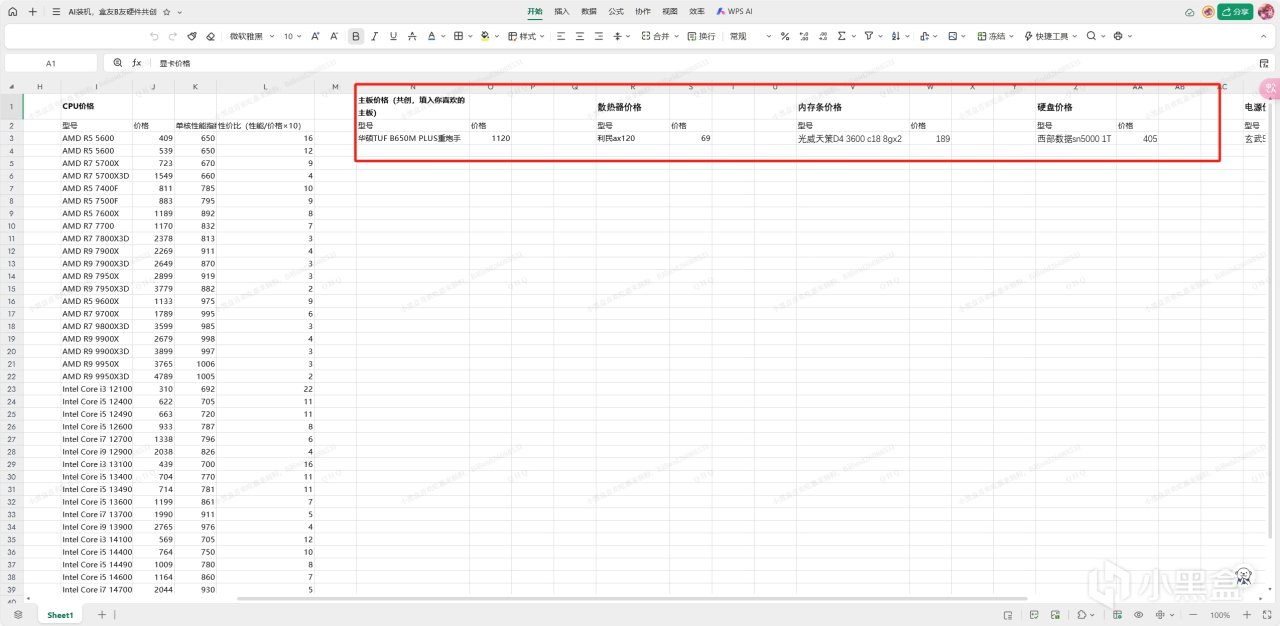This screenshot has height=626, width=1280.
Task: Open the user profile avatar
Action: (x=1266, y=12)
